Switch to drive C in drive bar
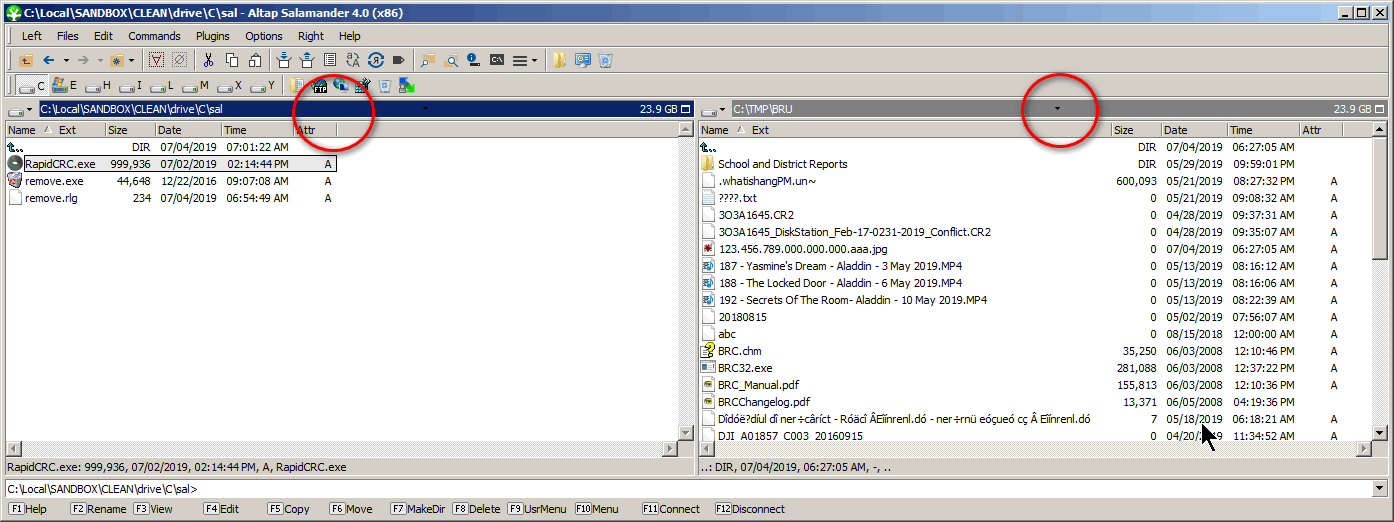Screen dimensions: 1394x522 click(x=32, y=86)
